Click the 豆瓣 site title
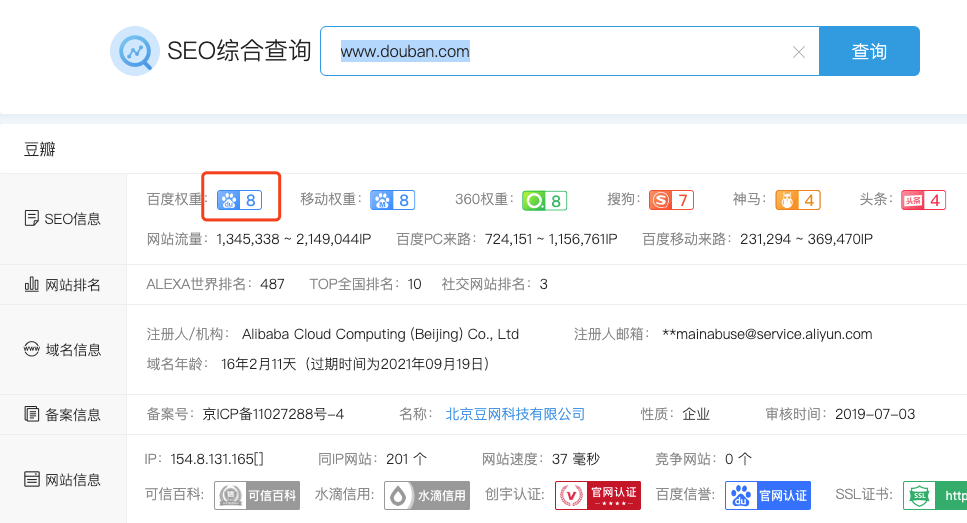The image size is (967, 523). coord(39,149)
